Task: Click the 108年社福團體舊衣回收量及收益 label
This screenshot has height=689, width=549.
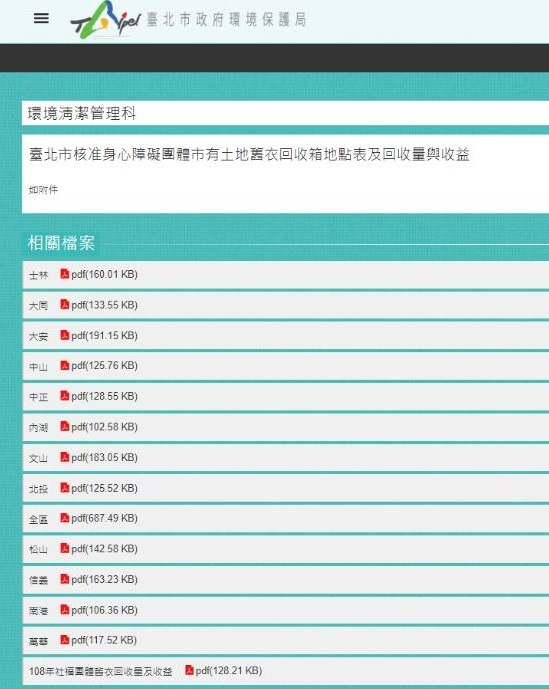Action: pos(101,671)
